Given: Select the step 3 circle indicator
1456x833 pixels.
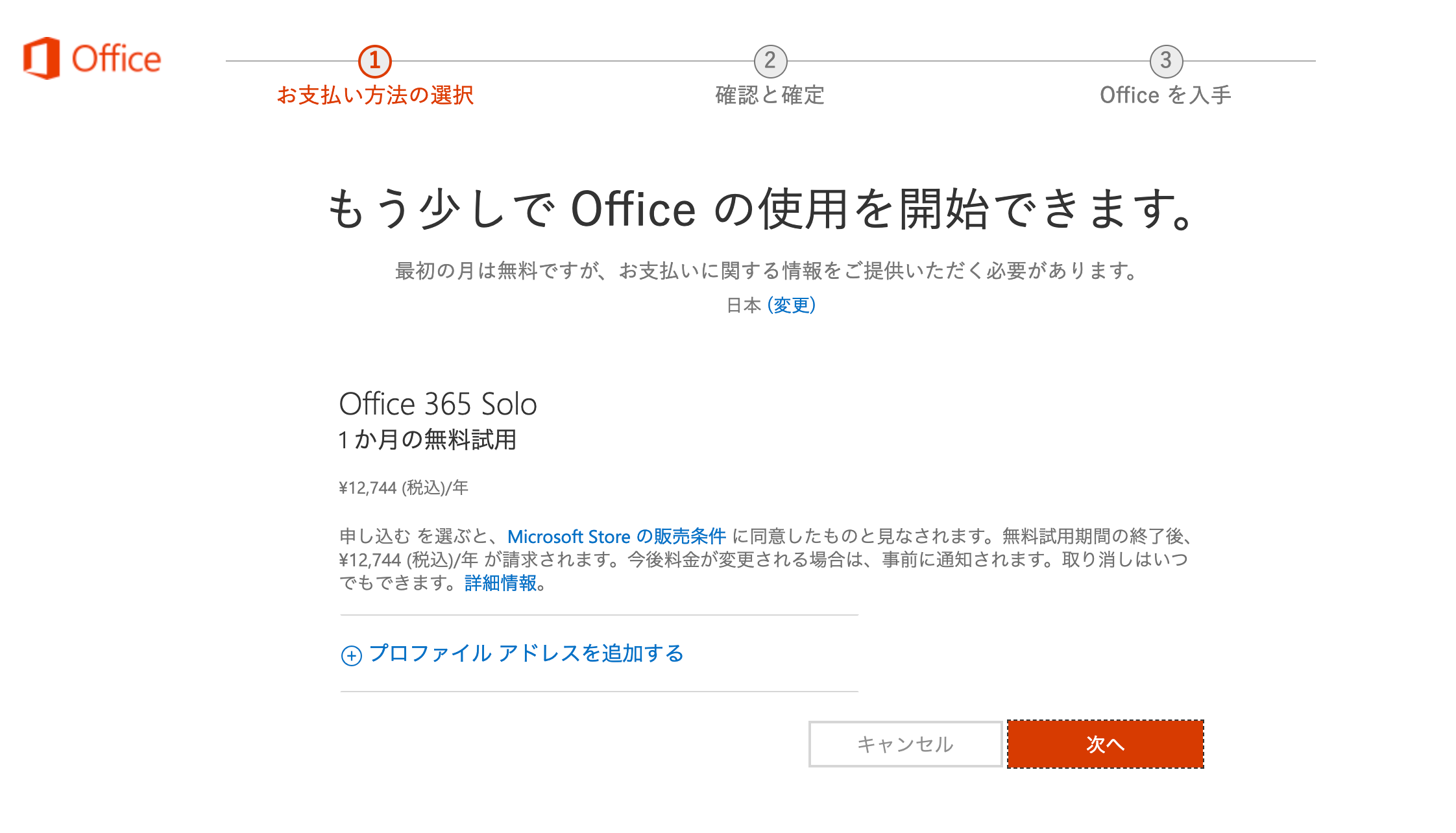Looking at the screenshot, I should point(1166,61).
